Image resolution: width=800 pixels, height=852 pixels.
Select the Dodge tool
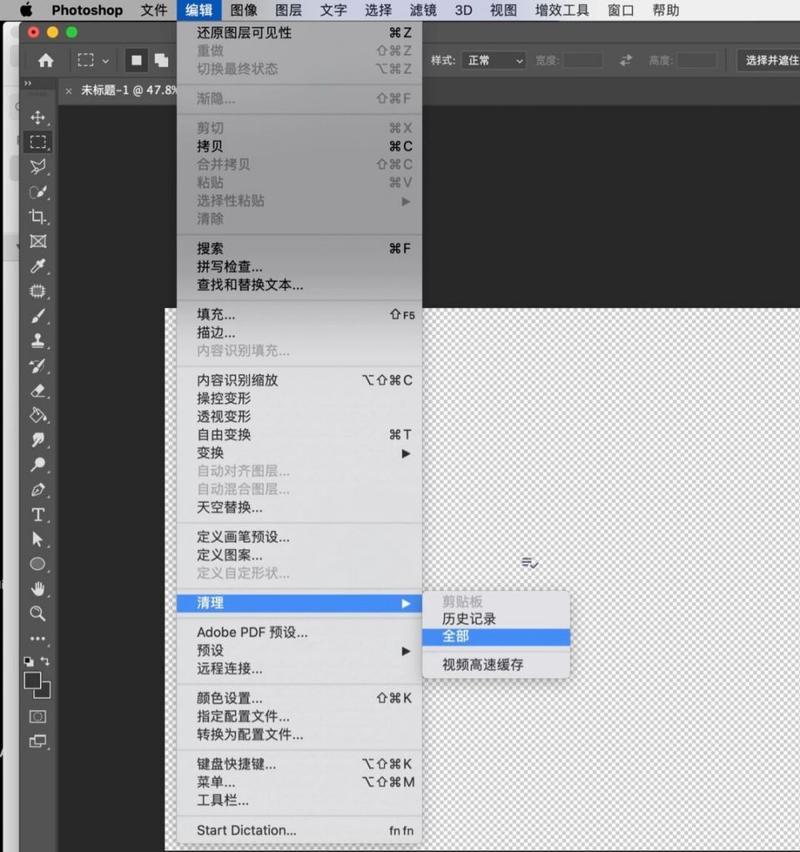coord(38,465)
